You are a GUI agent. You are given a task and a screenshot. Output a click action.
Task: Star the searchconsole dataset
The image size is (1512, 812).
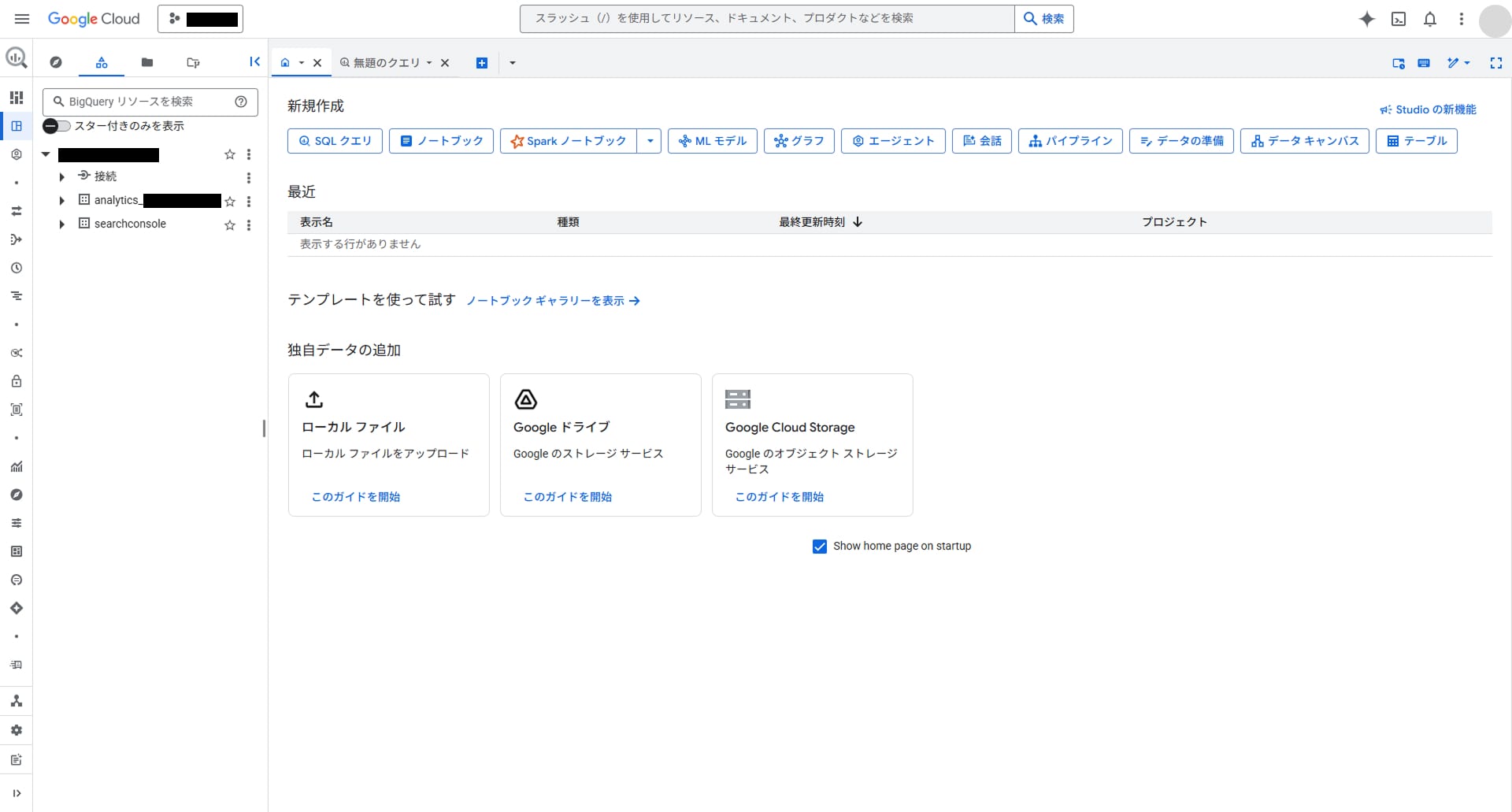230,225
